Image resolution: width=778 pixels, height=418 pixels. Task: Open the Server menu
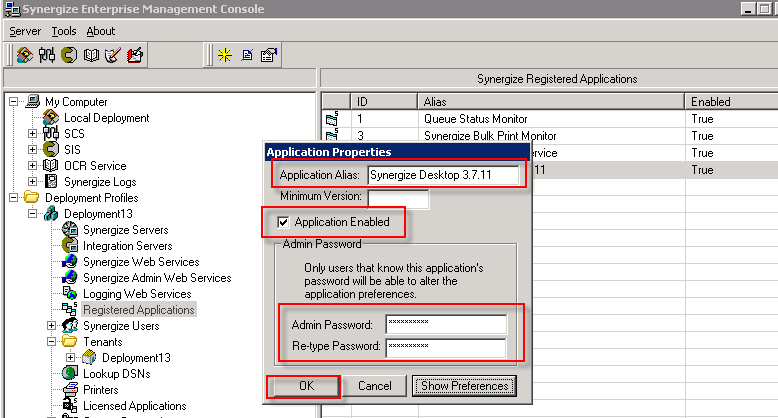coord(25,31)
